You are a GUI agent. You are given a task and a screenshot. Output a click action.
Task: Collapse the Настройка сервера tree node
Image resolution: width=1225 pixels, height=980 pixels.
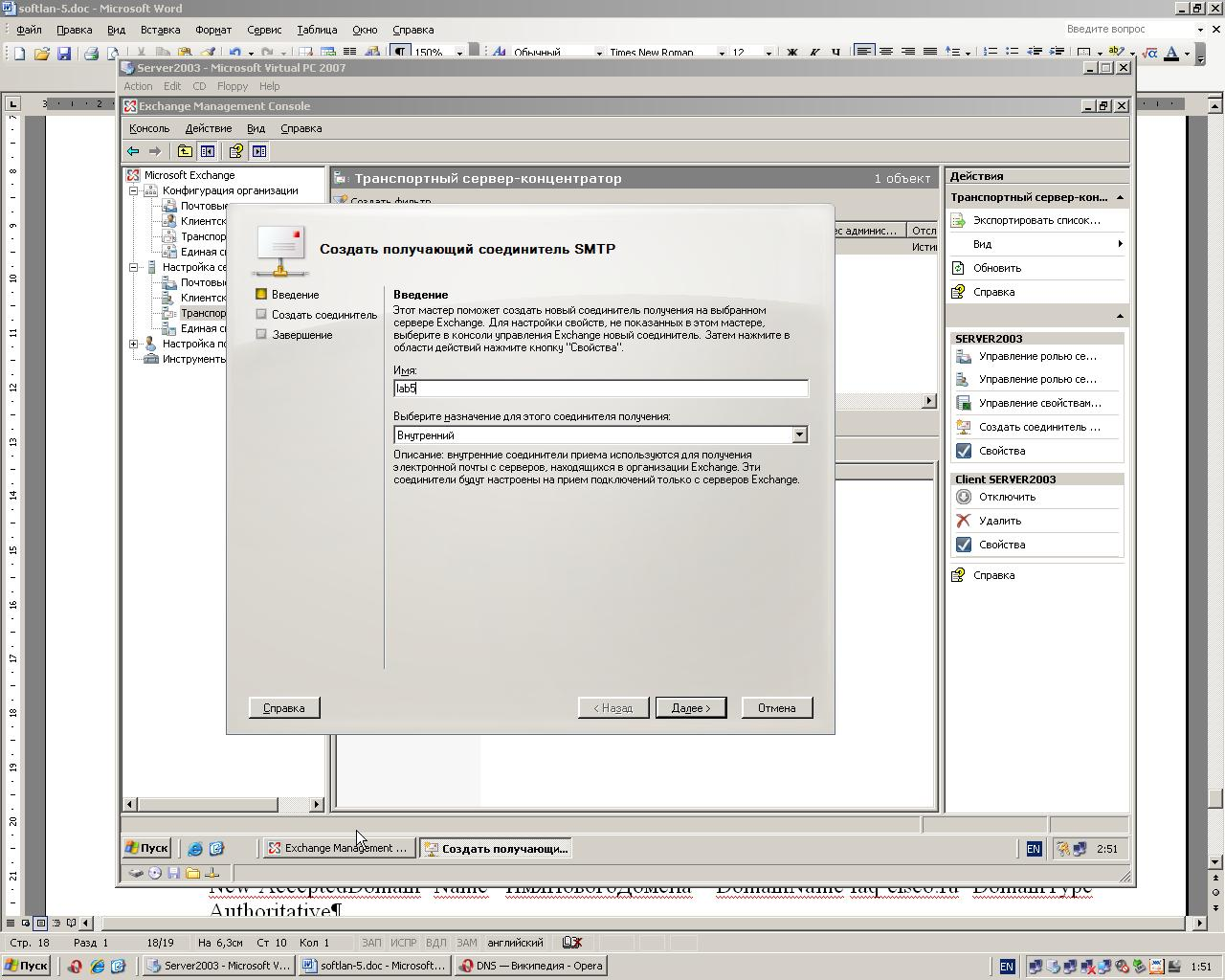pos(134,267)
